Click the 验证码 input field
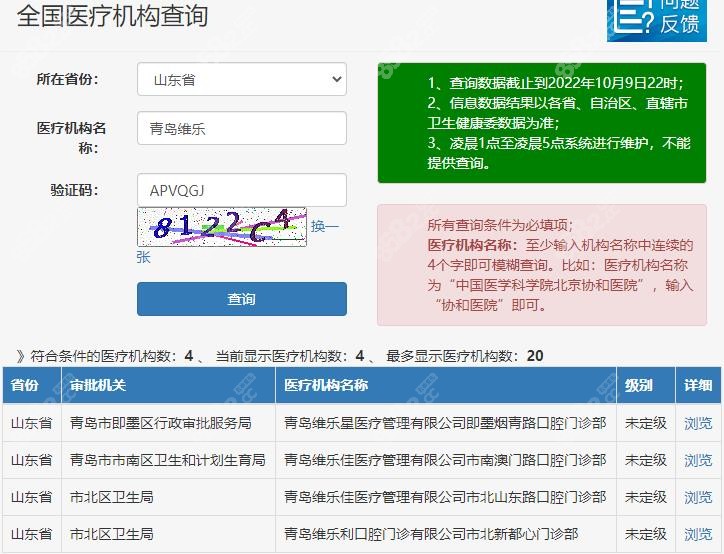This screenshot has width=724, height=554. pos(241,190)
